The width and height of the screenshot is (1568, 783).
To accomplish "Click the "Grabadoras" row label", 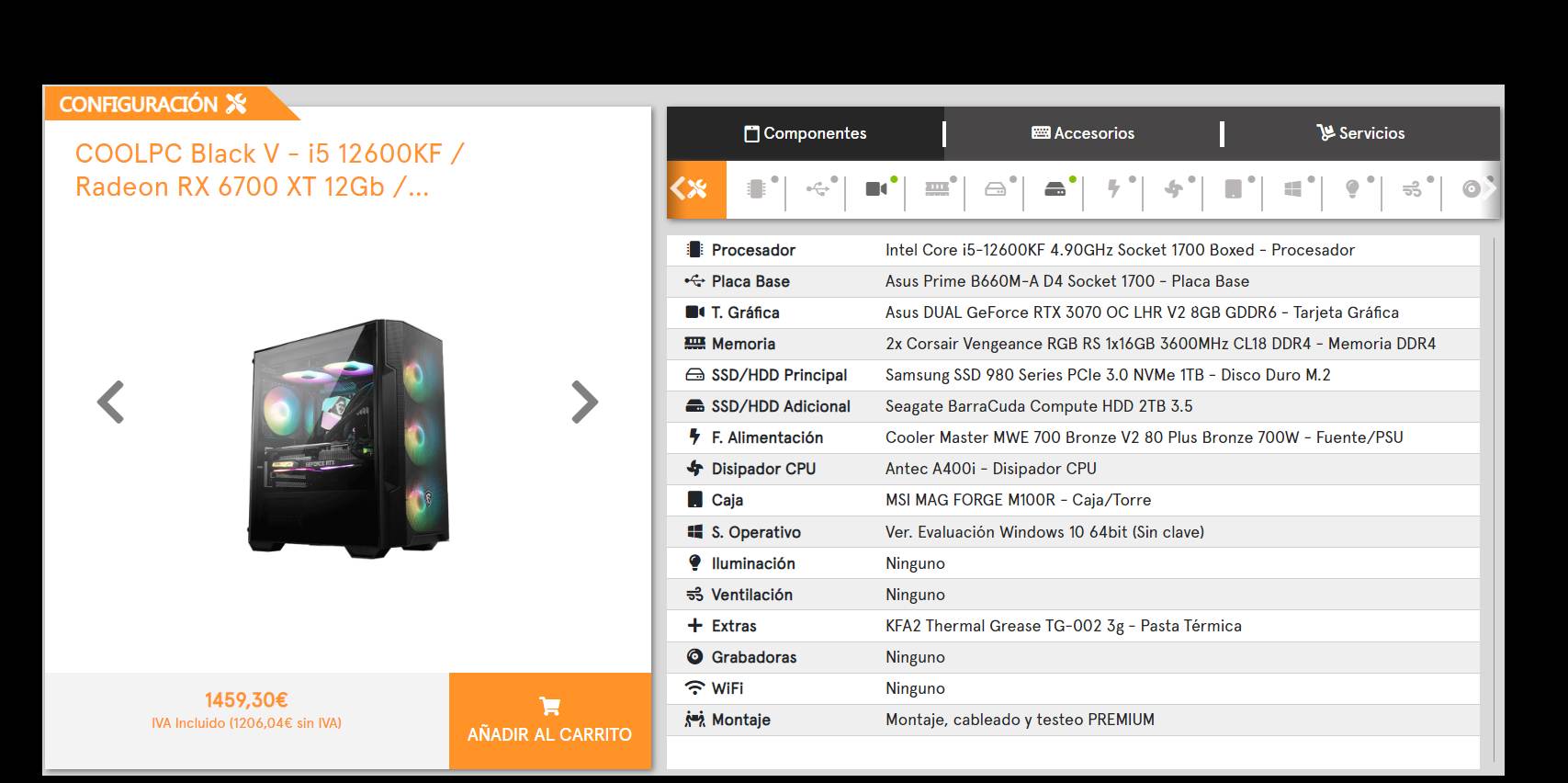I will (x=754, y=657).
